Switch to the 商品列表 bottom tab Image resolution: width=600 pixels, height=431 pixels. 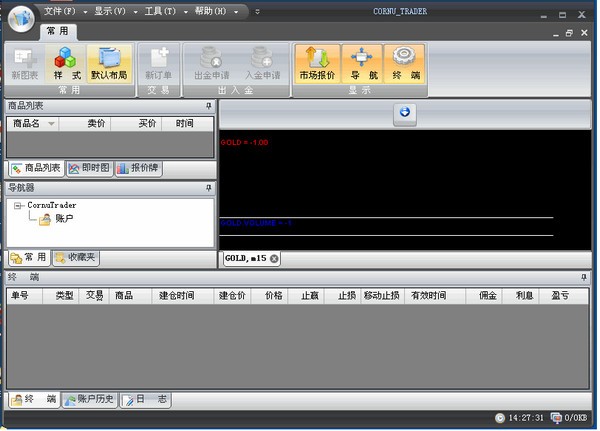(x=36, y=168)
